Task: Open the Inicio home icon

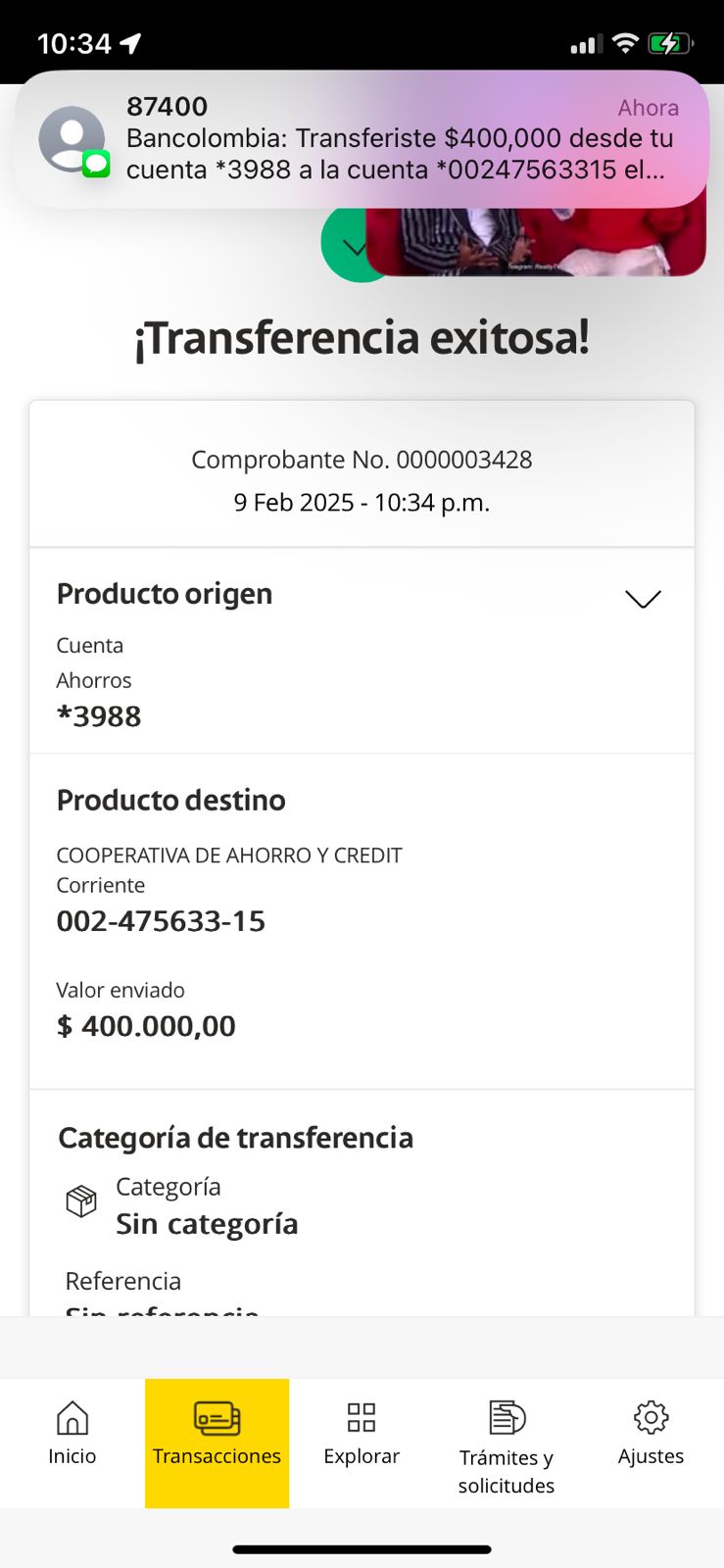Action: point(72,1417)
